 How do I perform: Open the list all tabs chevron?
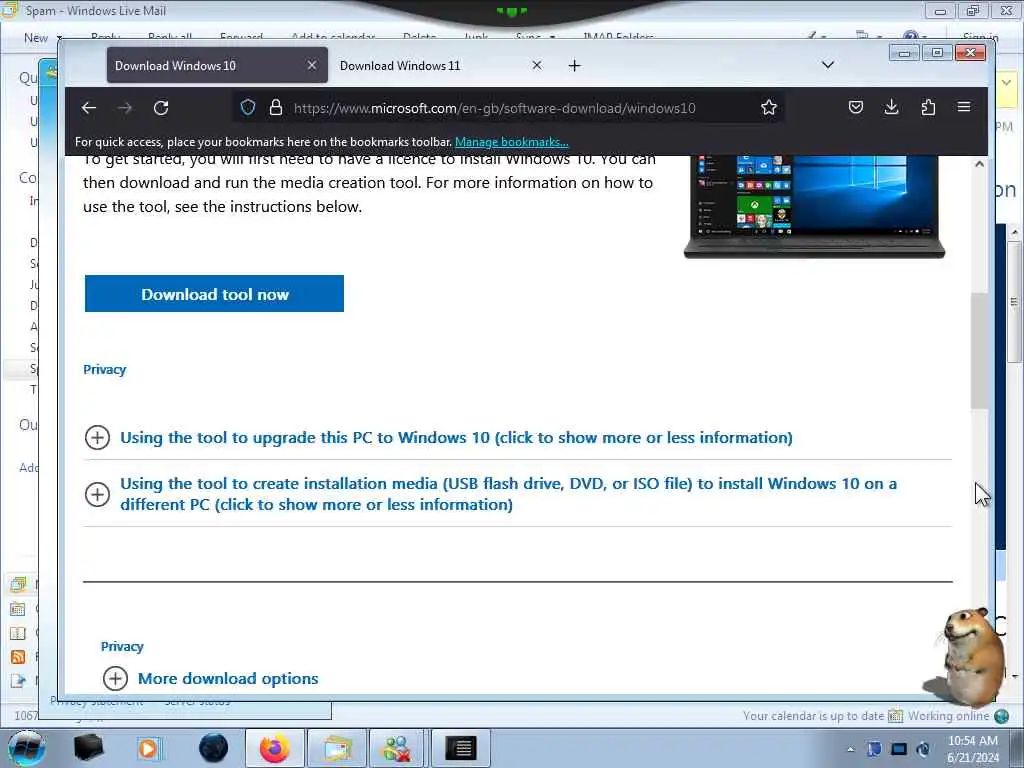click(x=827, y=65)
